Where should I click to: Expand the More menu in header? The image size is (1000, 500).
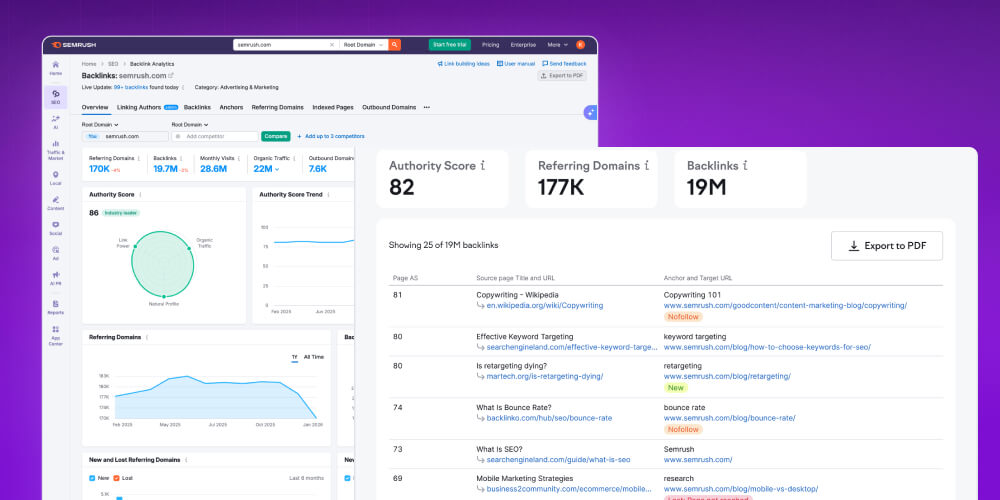556,45
